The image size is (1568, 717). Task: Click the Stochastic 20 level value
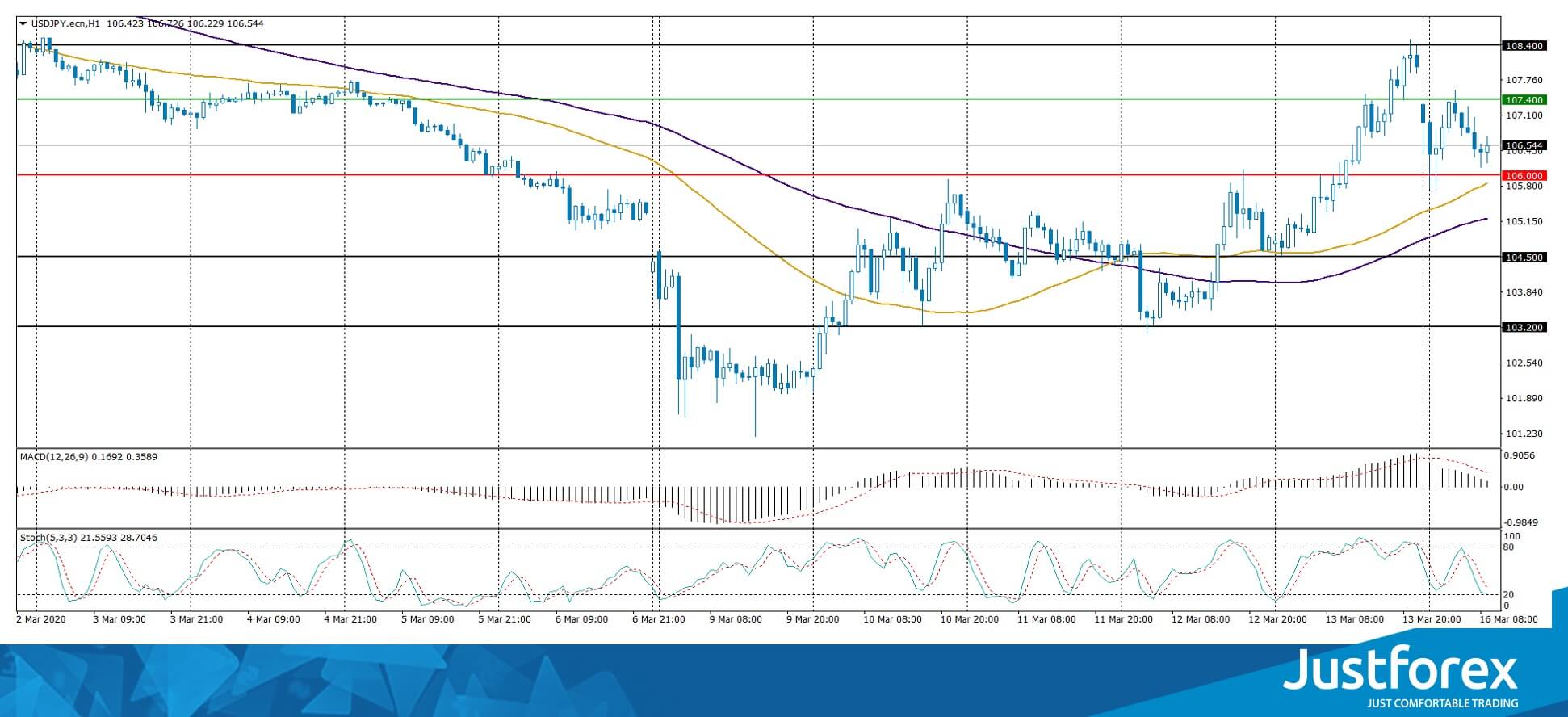pos(1508,595)
